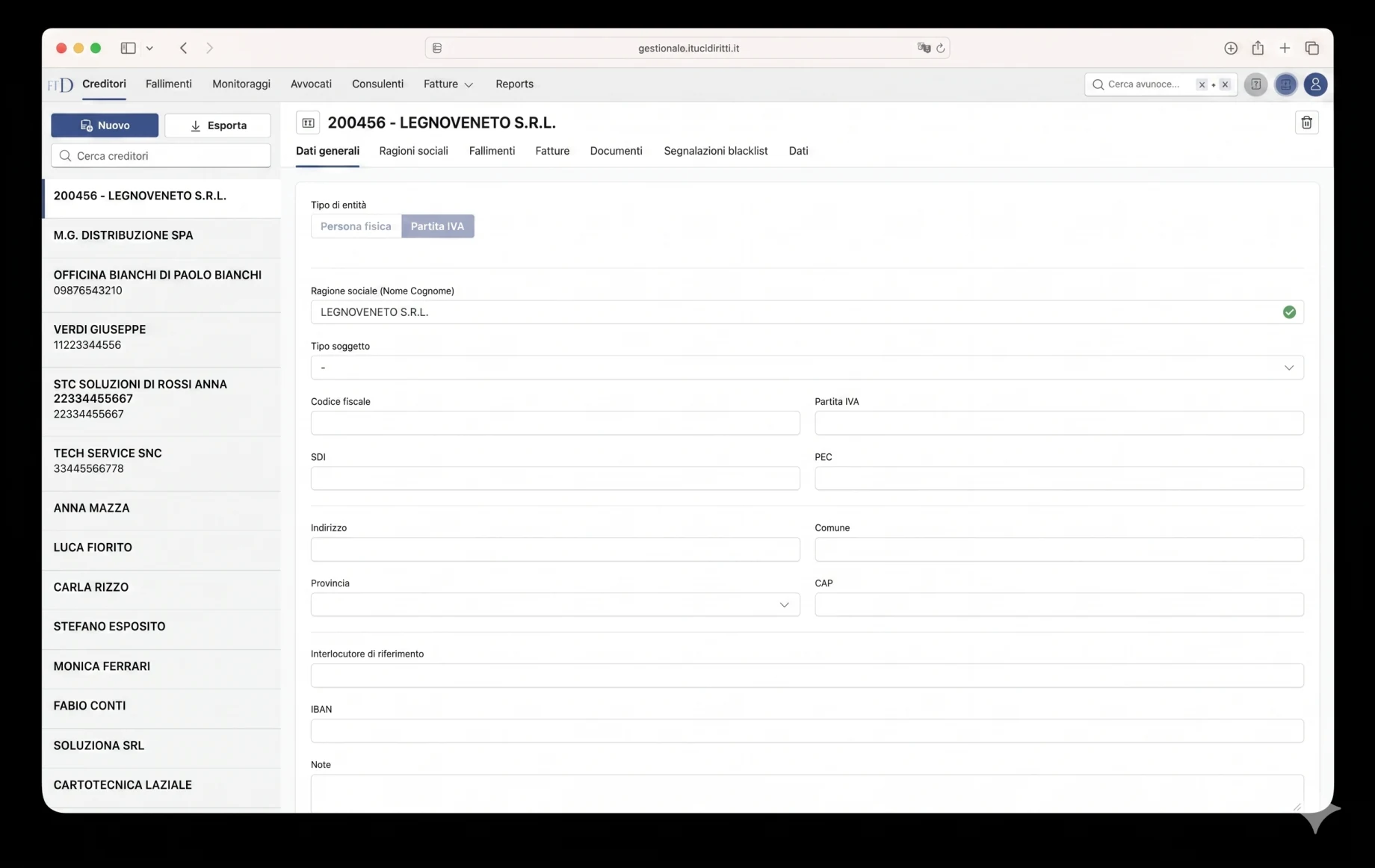Click into the Note text area
1375x868 pixels.
tap(807, 793)
